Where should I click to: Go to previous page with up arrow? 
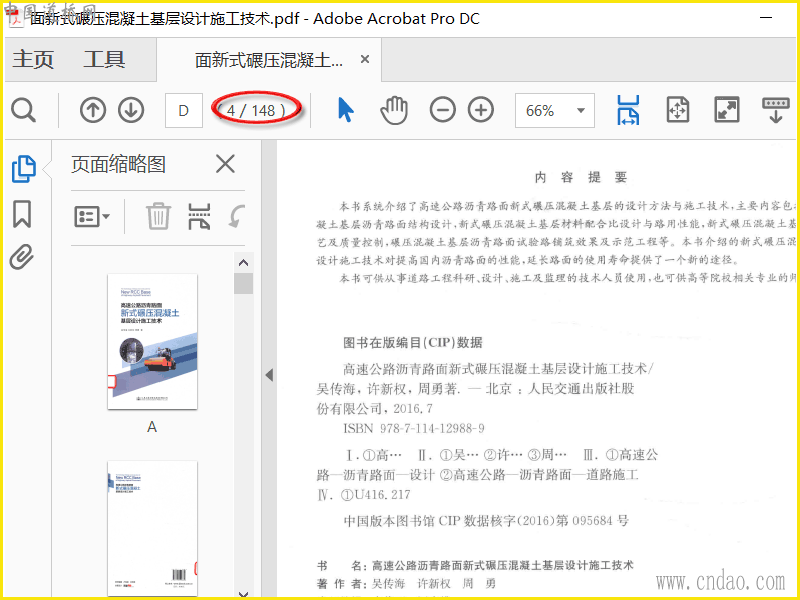(93, 110)
